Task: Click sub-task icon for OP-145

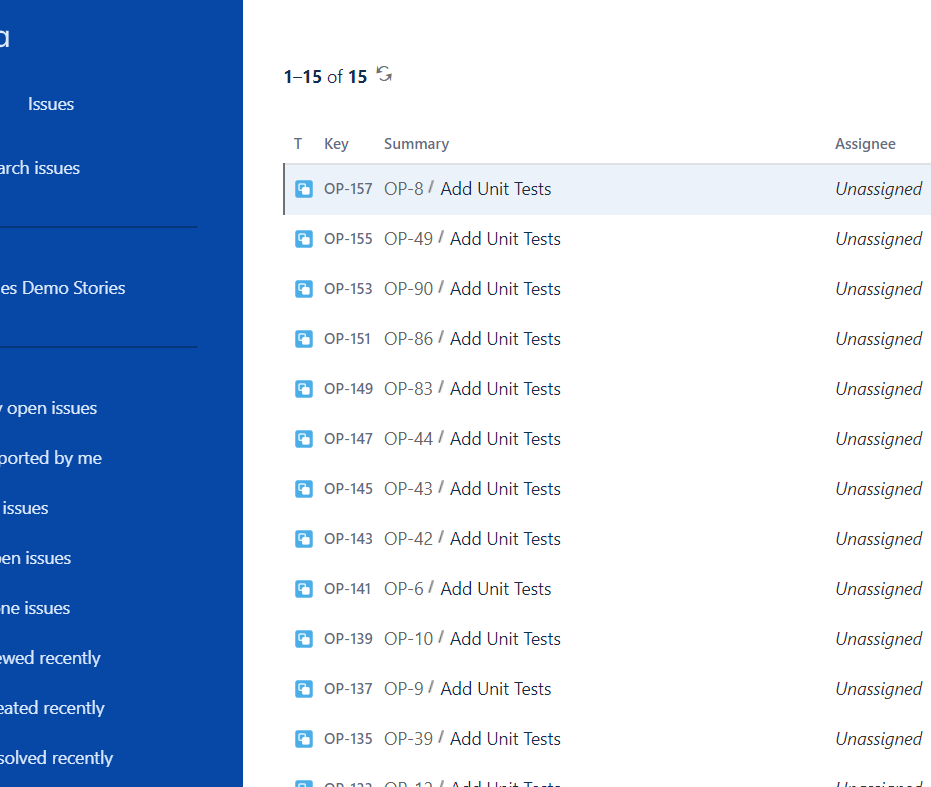Action: point(304,489)
